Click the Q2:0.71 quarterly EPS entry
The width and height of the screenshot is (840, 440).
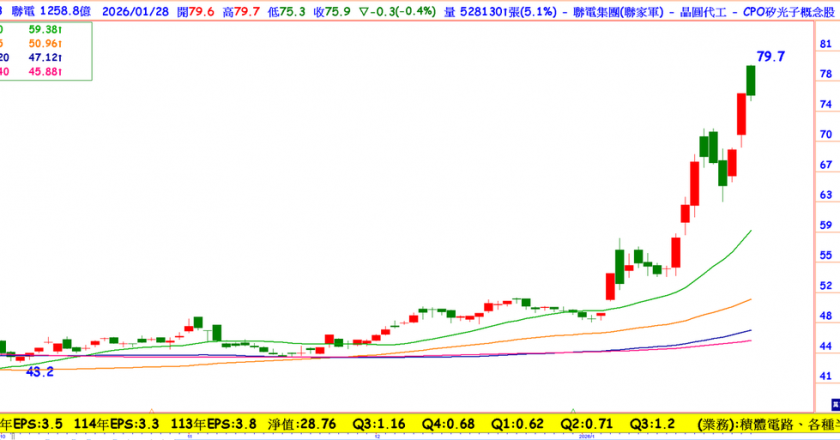click(x=587, y=424)
